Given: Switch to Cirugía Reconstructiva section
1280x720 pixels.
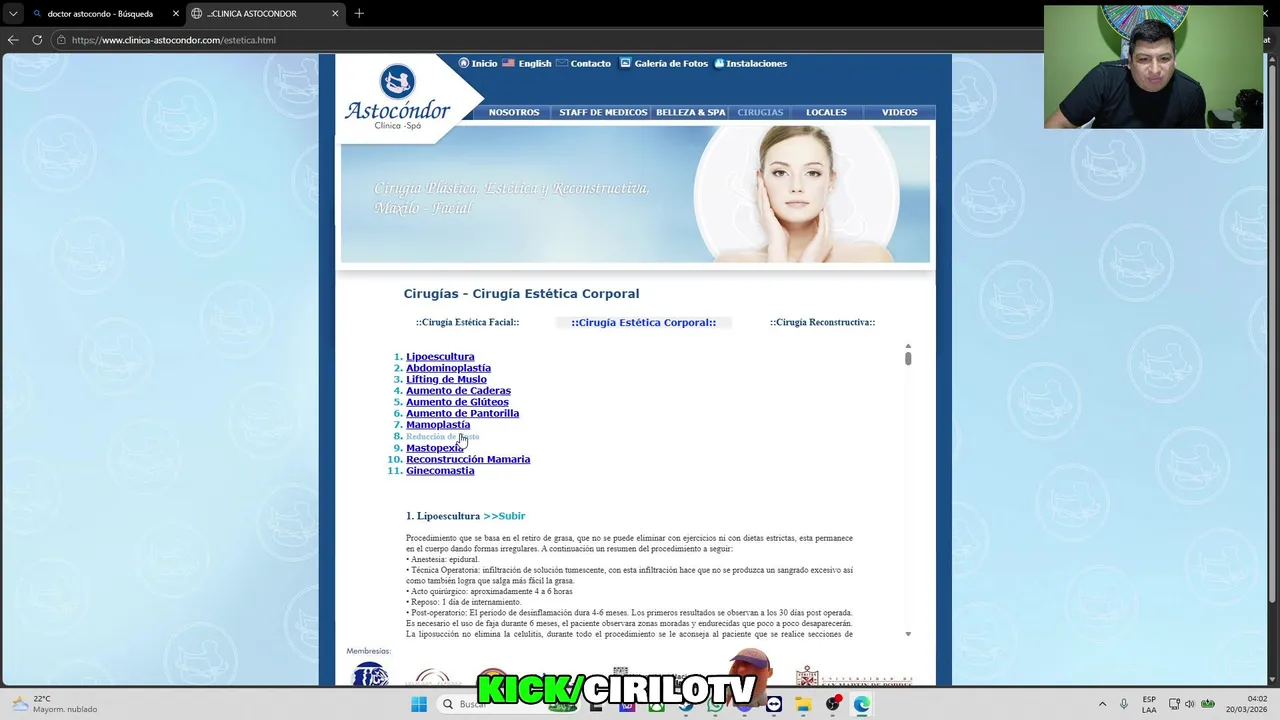Looking at the screenshot, I should (x=822, y=322).
